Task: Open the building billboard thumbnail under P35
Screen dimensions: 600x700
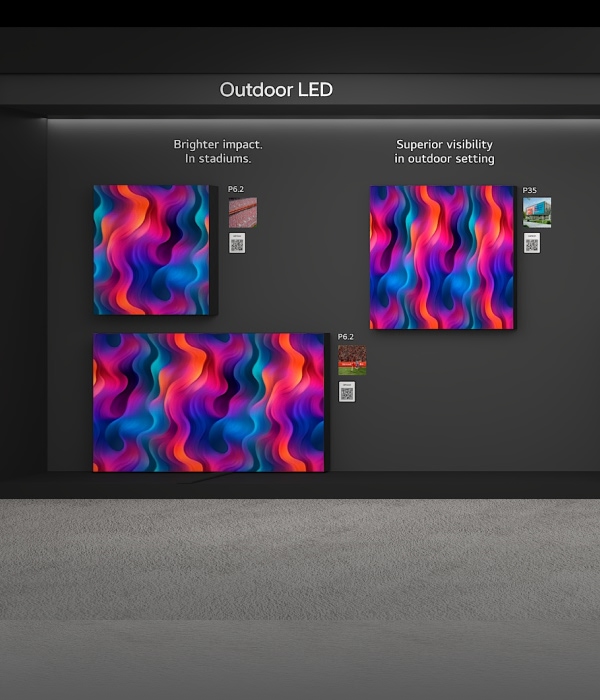Action: (x=536, y=212)
